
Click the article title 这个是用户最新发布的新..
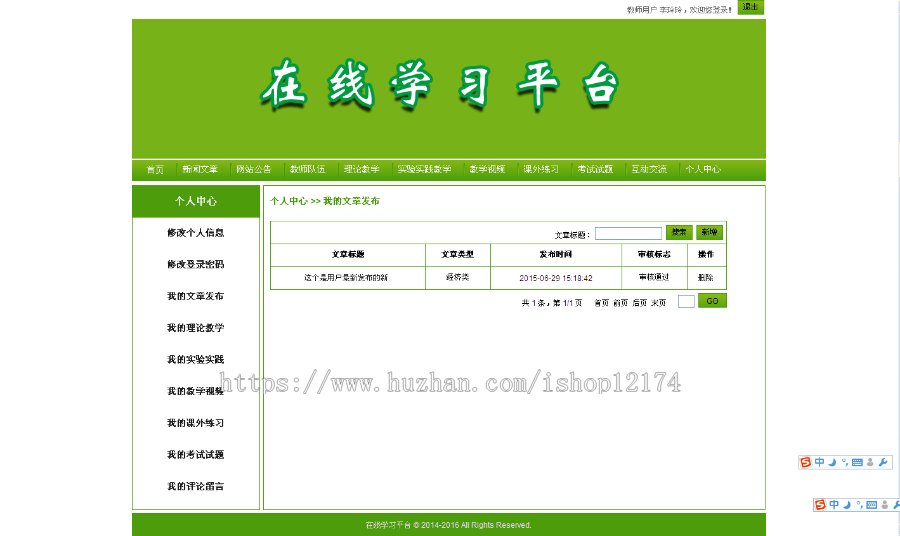347,277
